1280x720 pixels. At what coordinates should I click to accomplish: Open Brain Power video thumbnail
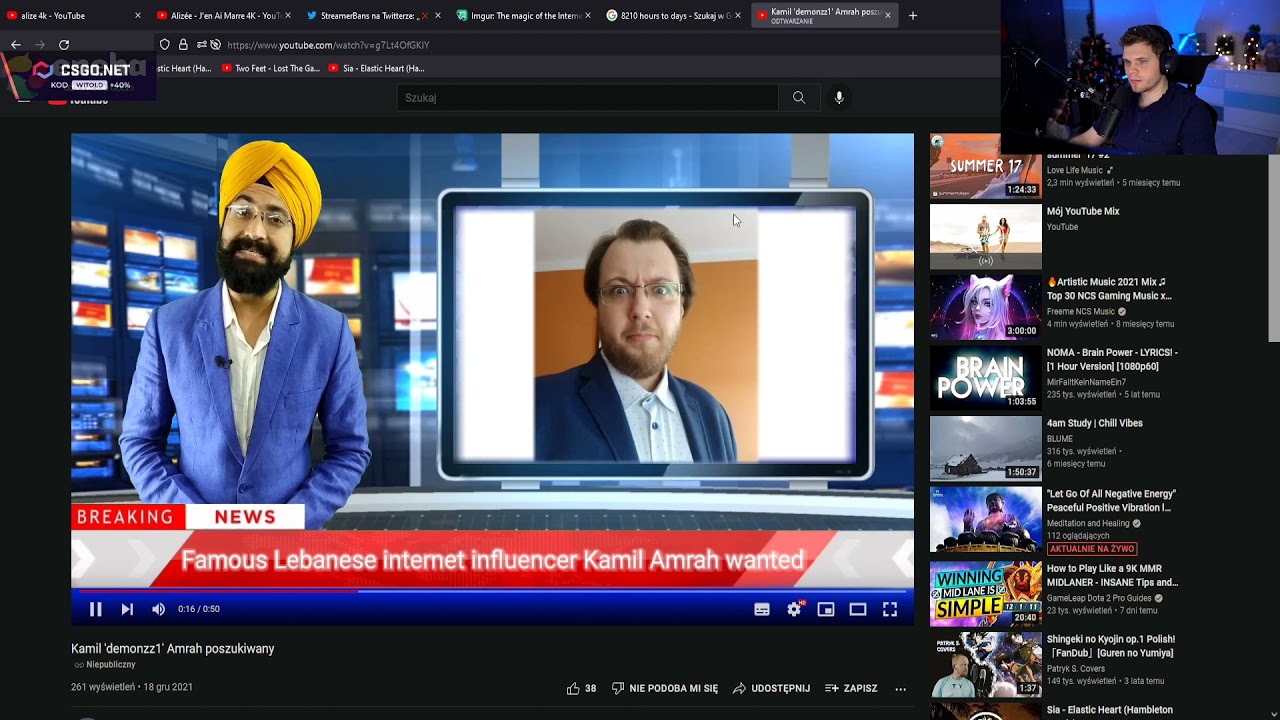[986, 378]
